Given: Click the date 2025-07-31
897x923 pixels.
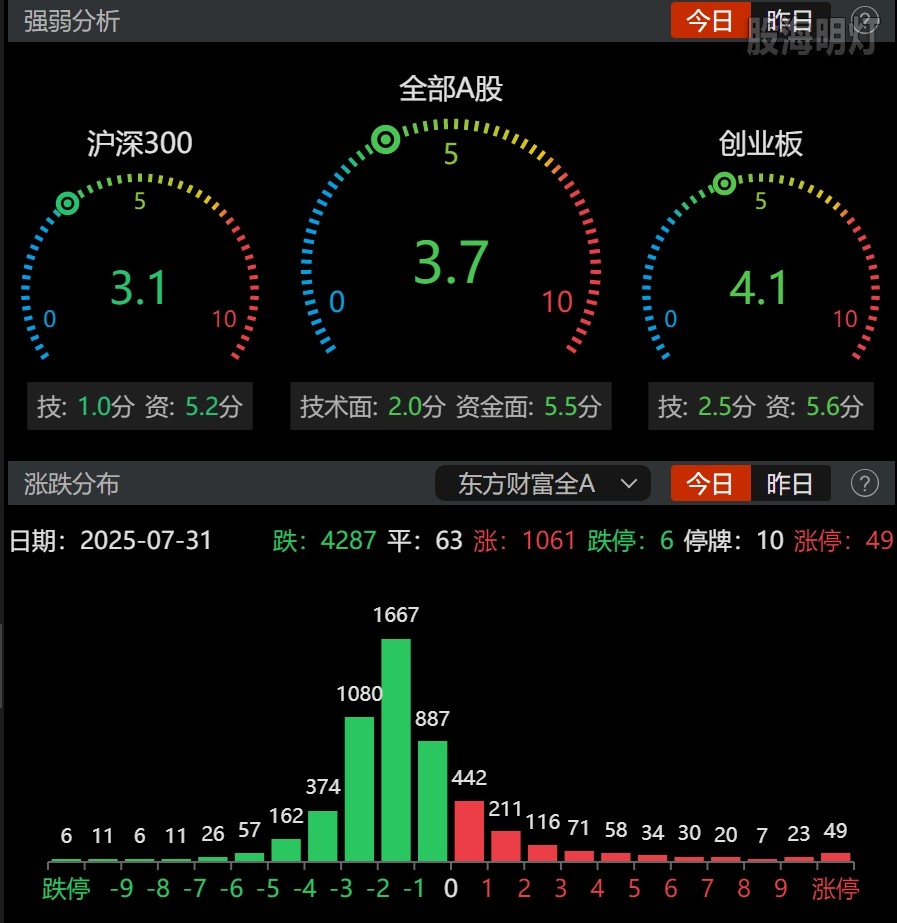Looking at the screenshot, I should point(146,540).
